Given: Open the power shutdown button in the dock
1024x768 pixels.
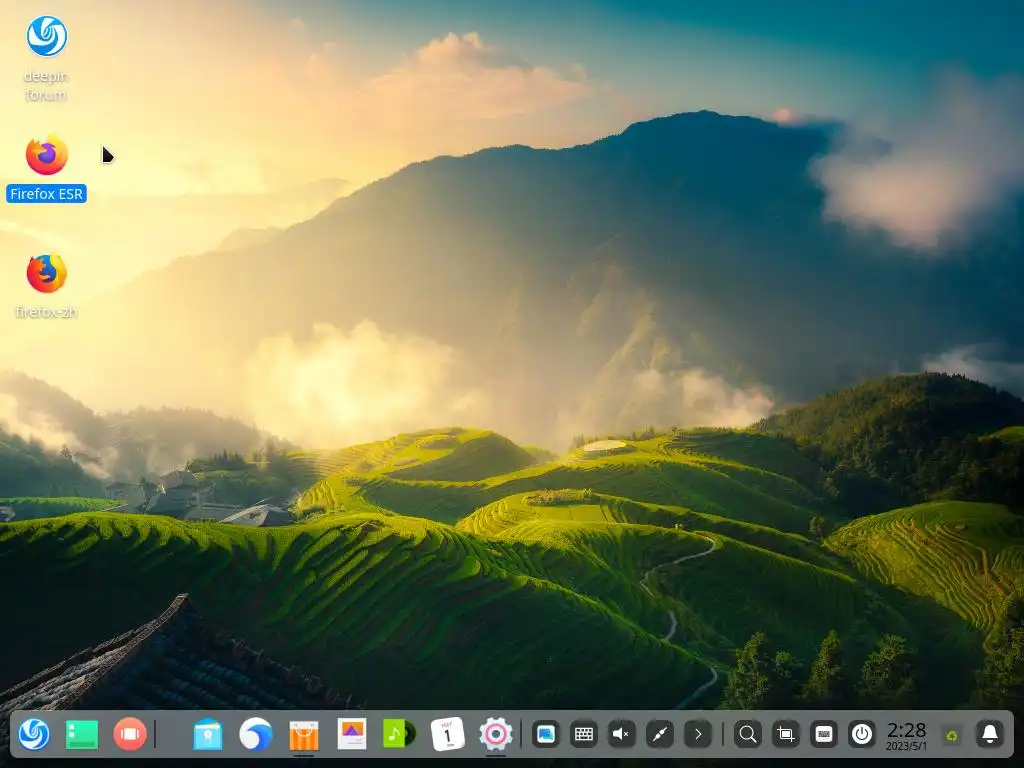Looking at the screenshot, I should tap(861, 735).
